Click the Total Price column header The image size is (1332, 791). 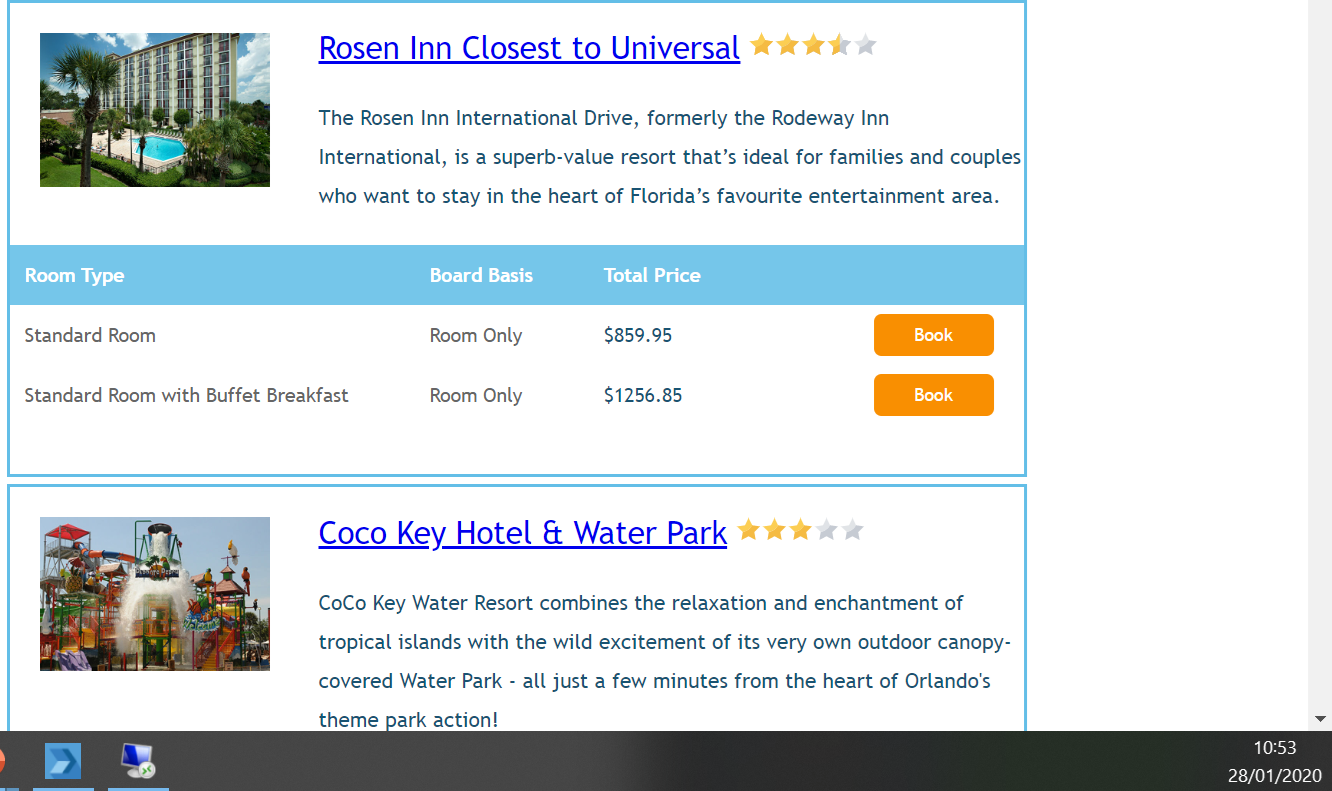(652, 275)
